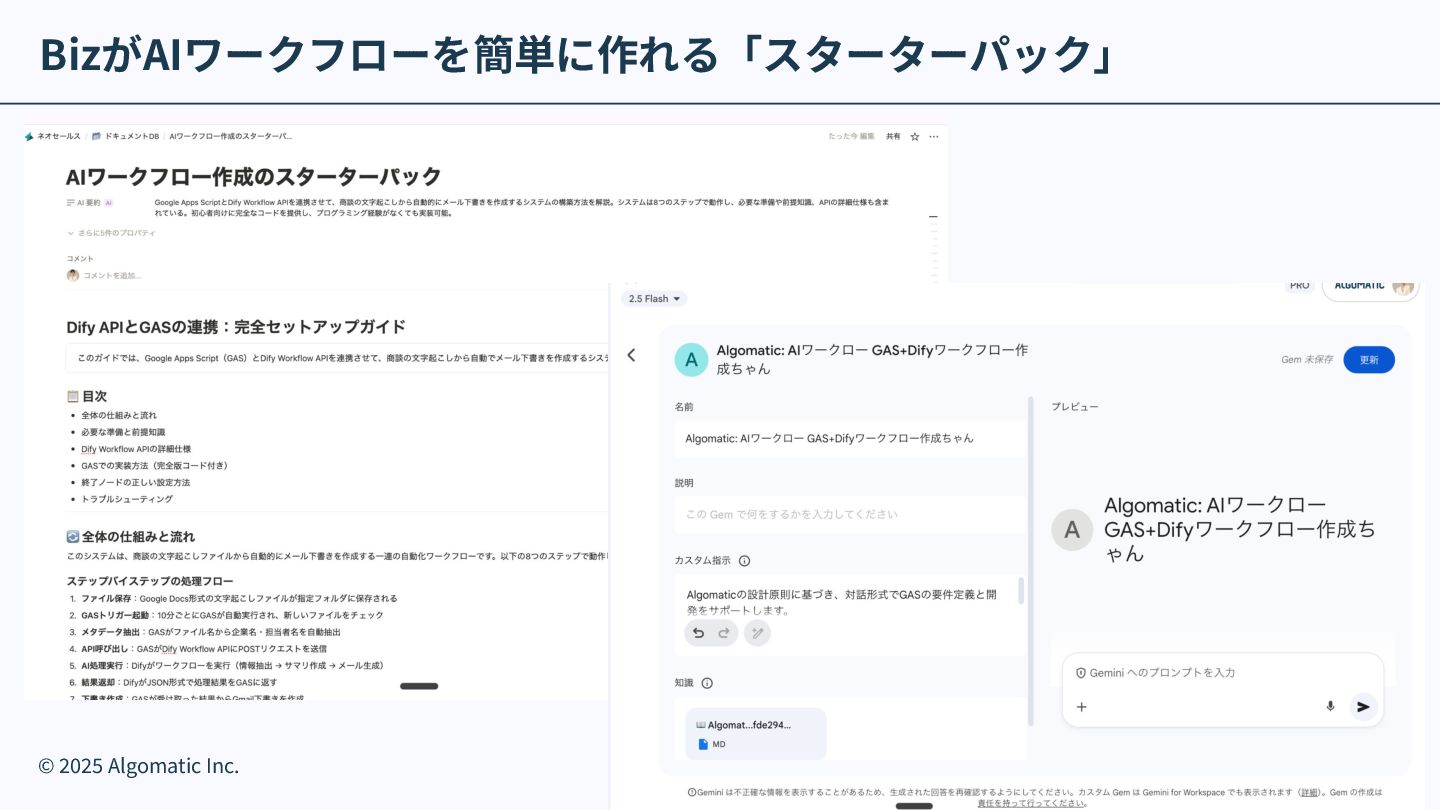The image size is (1440, 810).
Task: Click the teal A Gem avatar icon
Action: [692, 360]
